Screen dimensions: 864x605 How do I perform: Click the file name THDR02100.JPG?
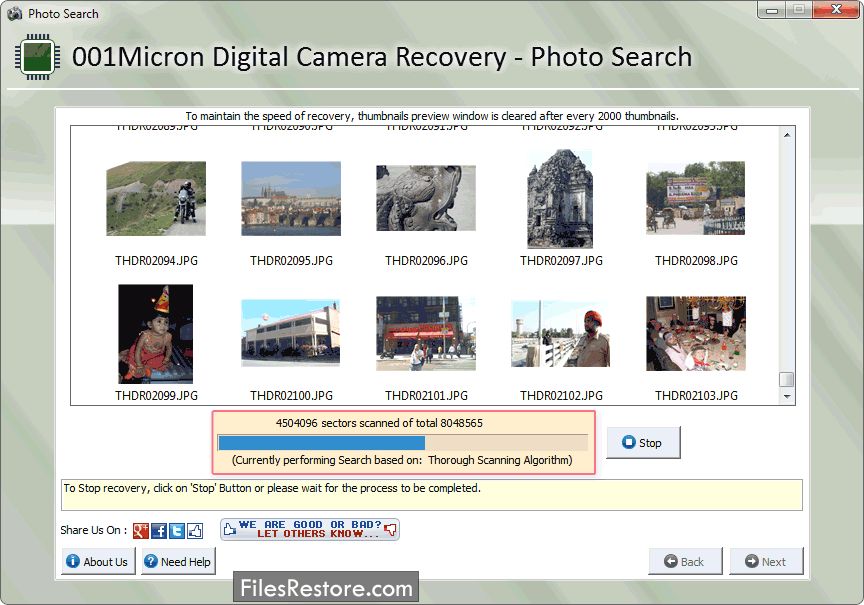tap(291, 396)
